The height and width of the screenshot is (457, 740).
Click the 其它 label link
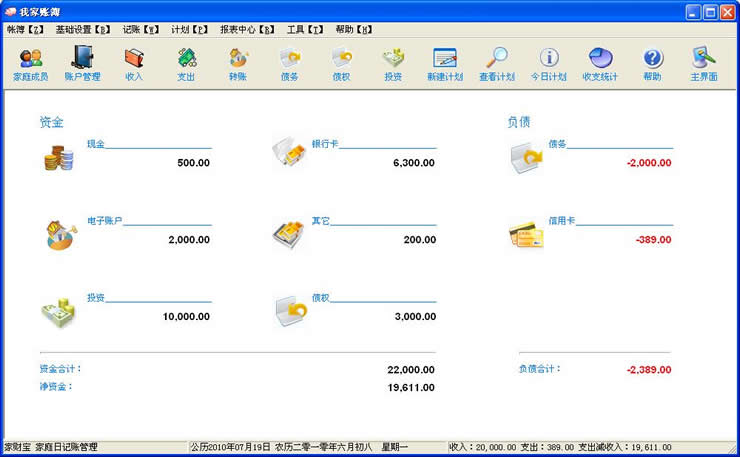click(320, 220)
